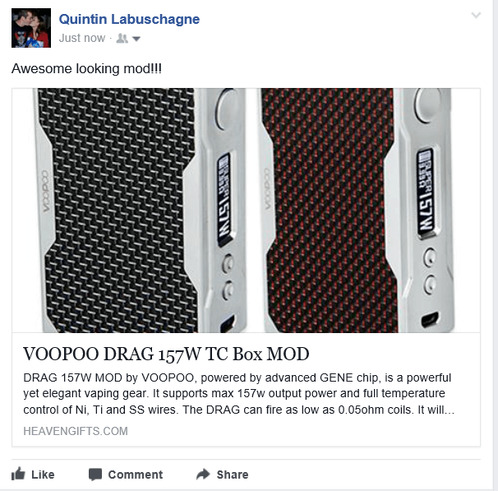Click the Like button label
Image resolution: width=498 pixels, height=491 pixels.
coord(43,474)
